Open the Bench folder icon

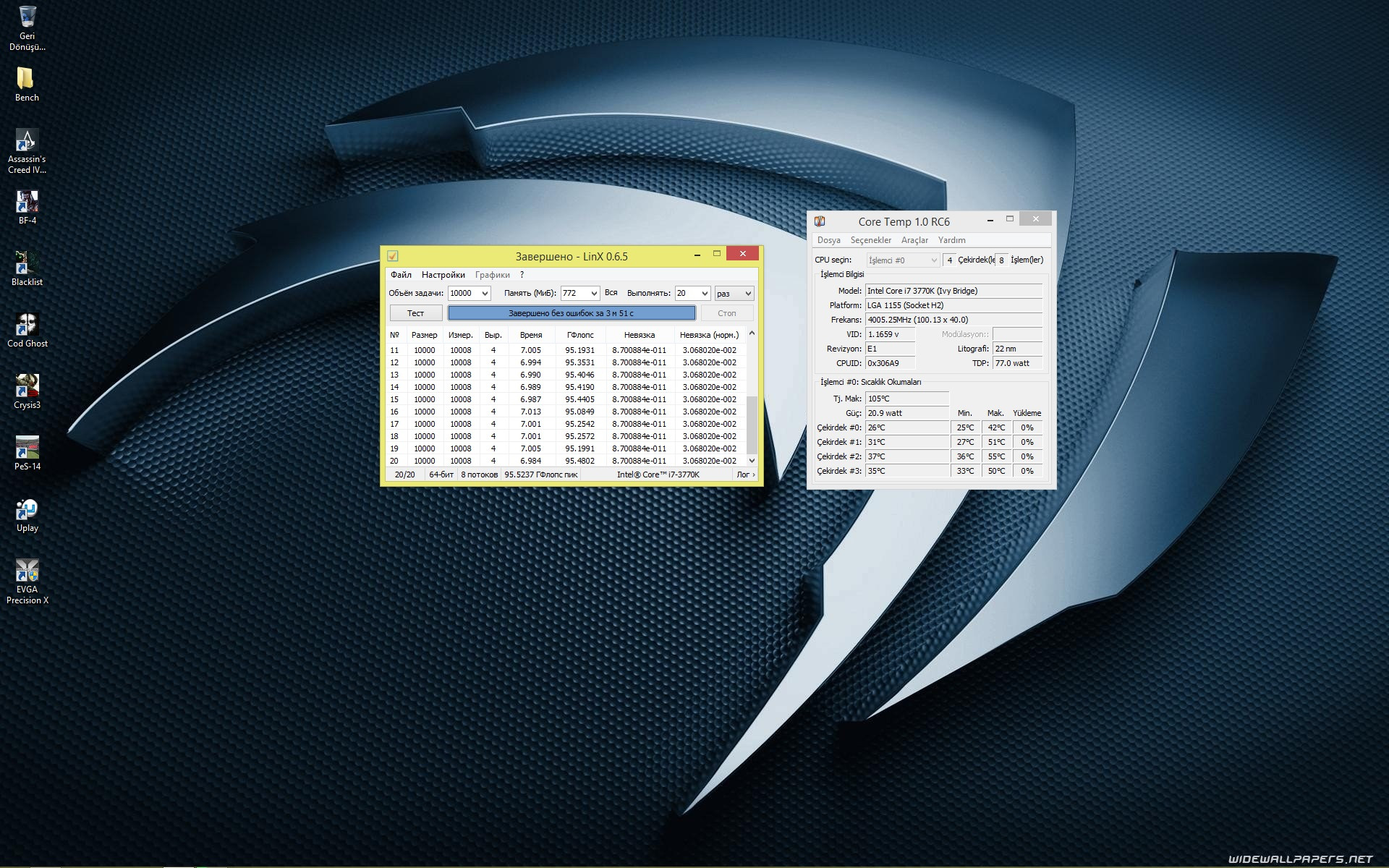(x=27, y=84)
